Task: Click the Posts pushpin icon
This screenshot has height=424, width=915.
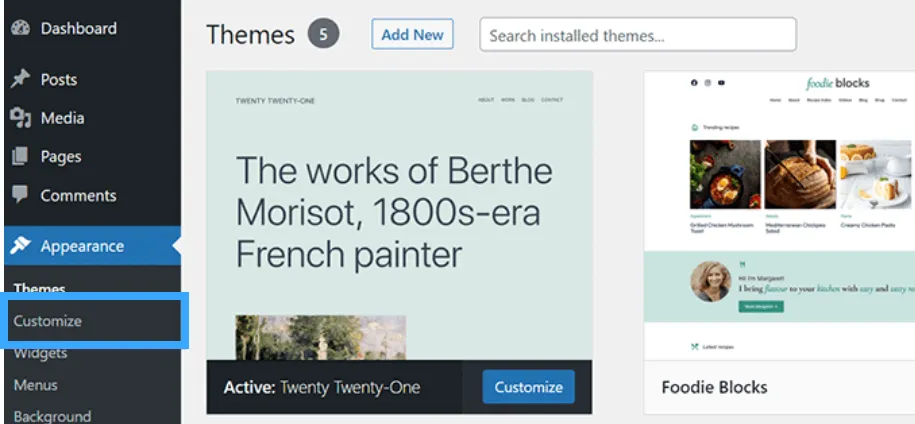Action: [x=20, y=79]
